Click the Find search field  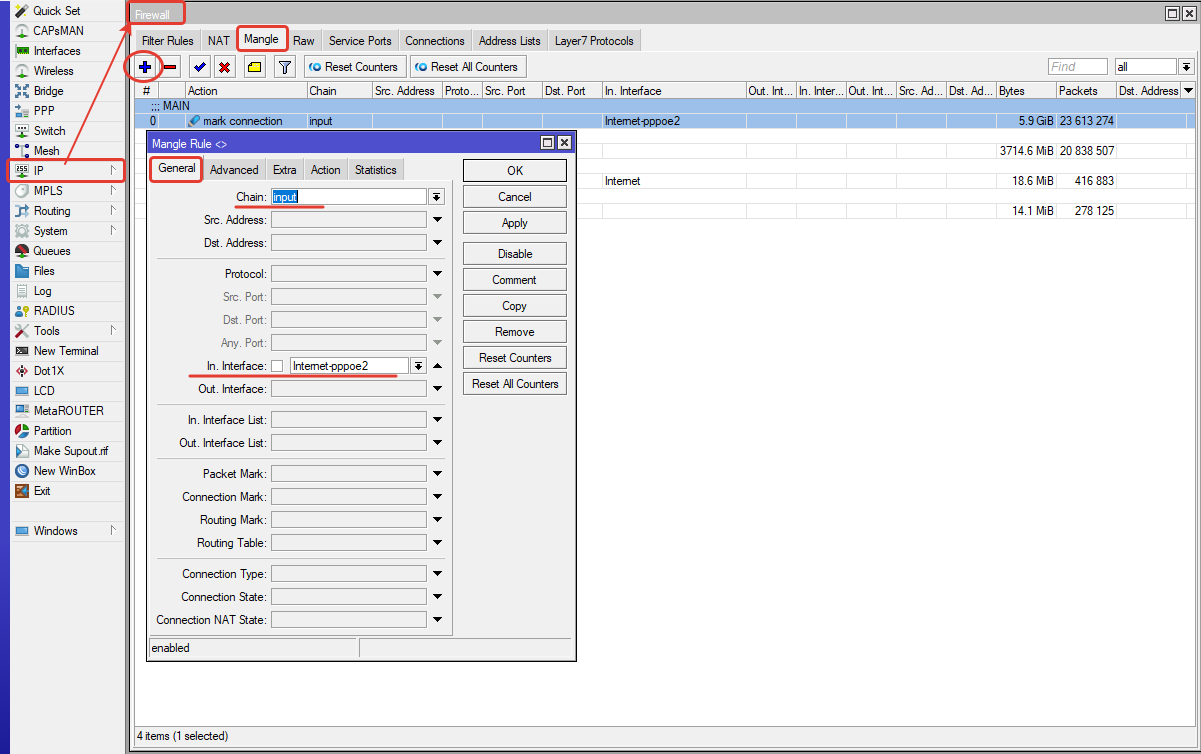coord(1077,67)
